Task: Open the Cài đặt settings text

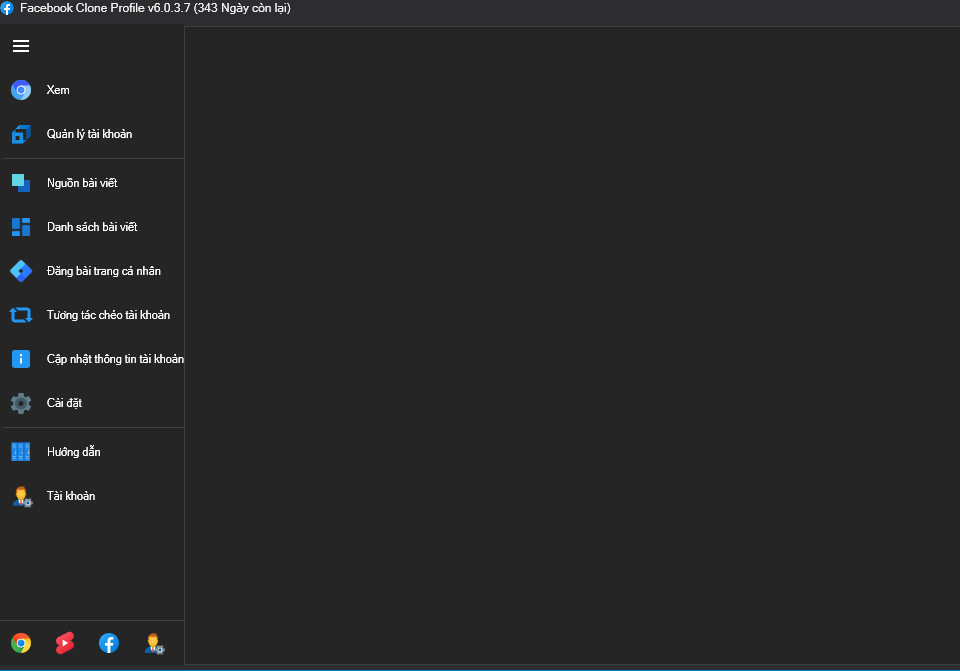Action: tap(64, 403)
